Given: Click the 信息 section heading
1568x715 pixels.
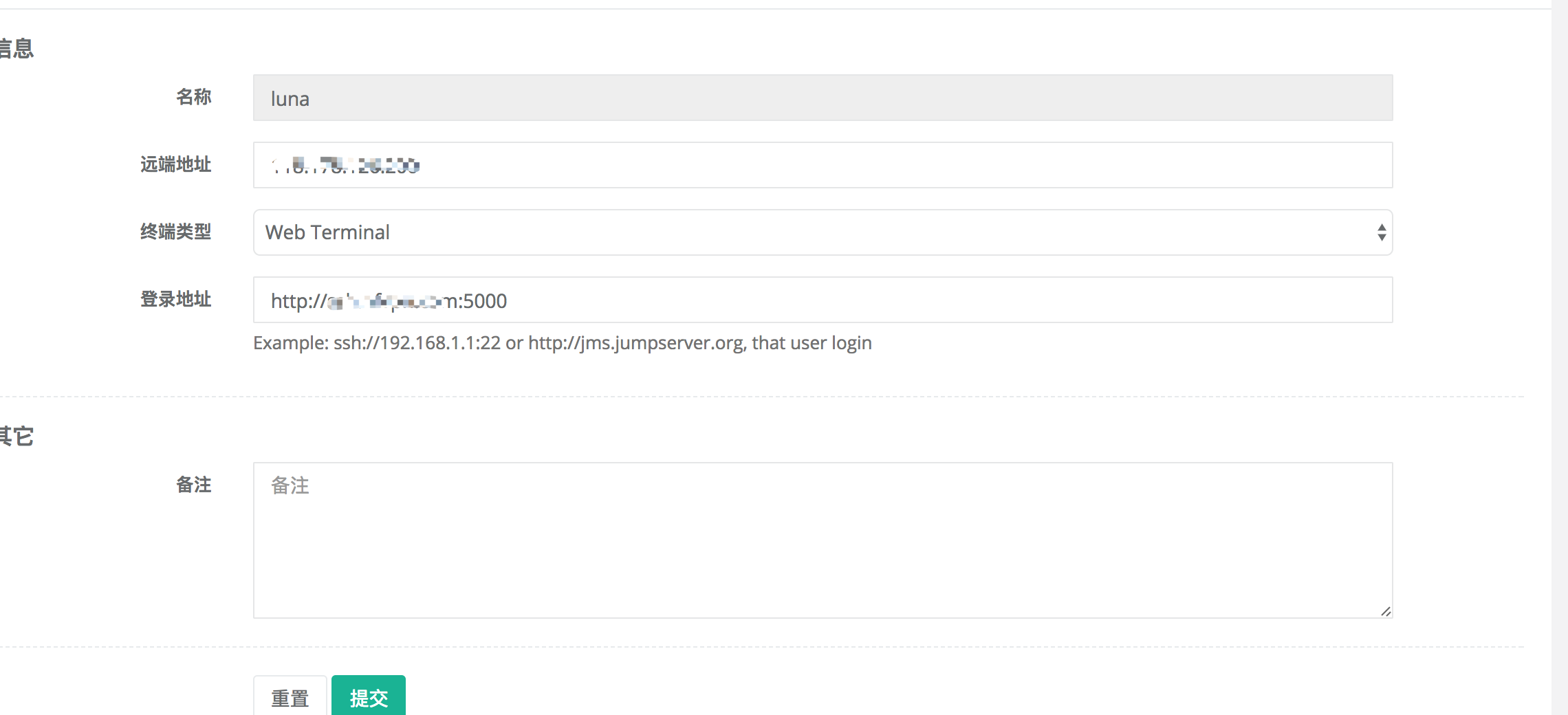Looking at the screenshot, I should 19,48.
